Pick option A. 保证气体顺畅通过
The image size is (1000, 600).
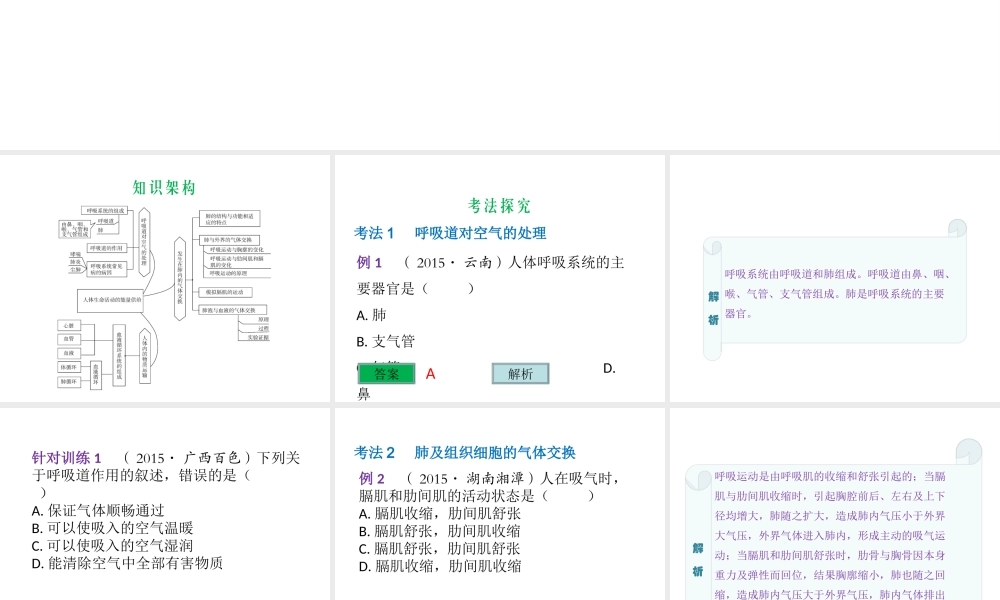98,510
